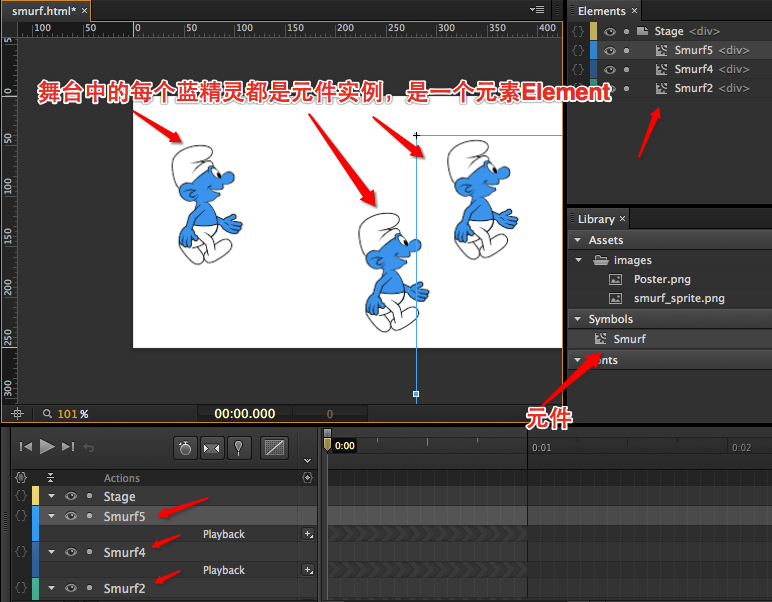The height and width of the screenshot is (602, 772).
Task: Collapse Smurf5 row in timeline
Action: tap(51, 515)
